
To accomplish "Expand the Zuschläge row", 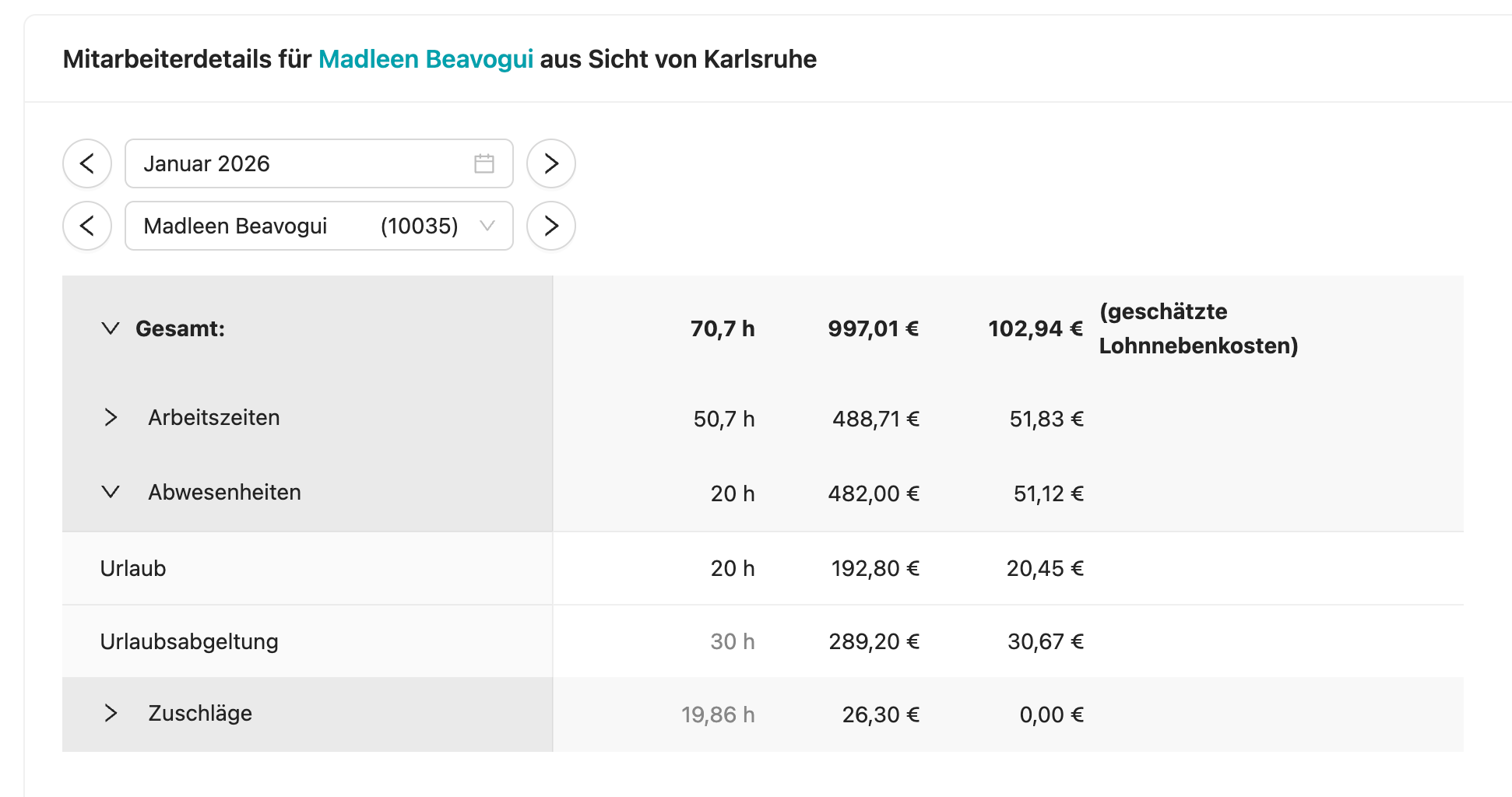I will 111,713.
